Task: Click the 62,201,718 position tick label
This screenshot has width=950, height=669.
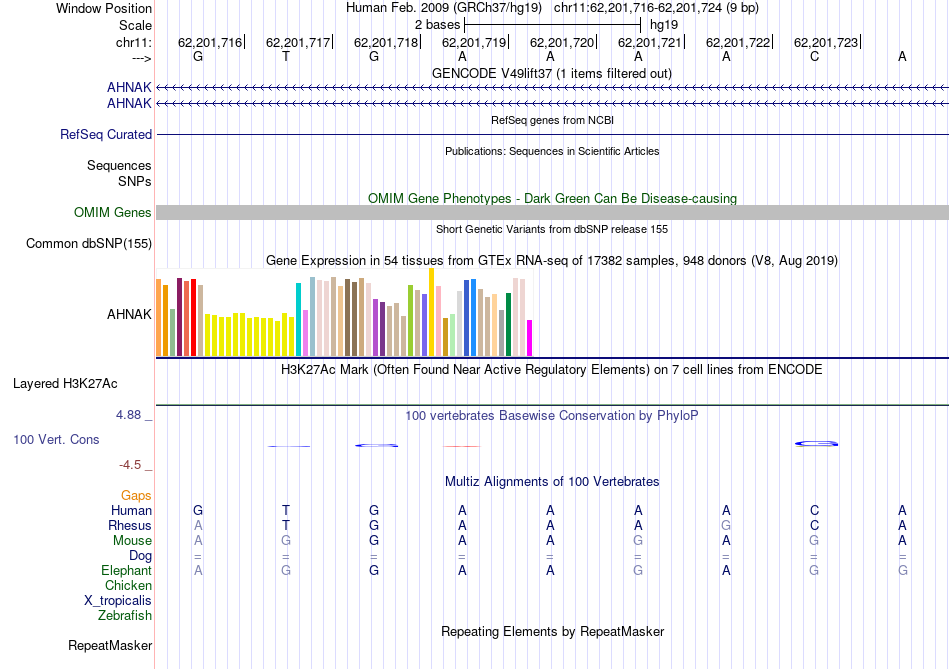Action: [386, 42]
